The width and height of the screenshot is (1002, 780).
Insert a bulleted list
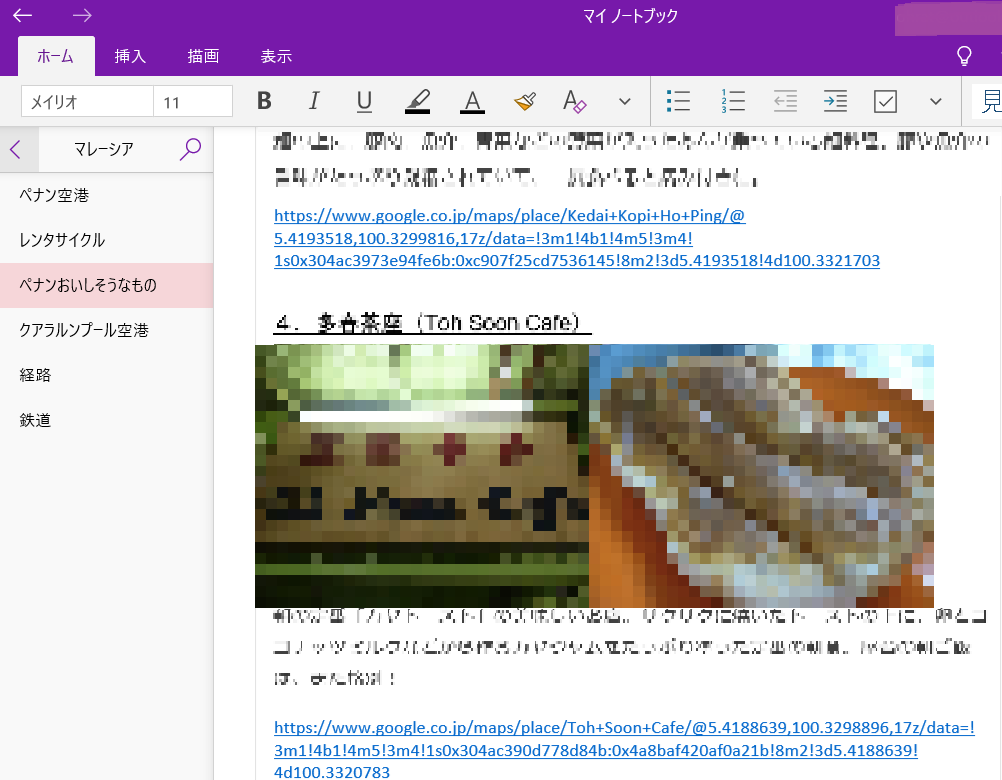678,101
